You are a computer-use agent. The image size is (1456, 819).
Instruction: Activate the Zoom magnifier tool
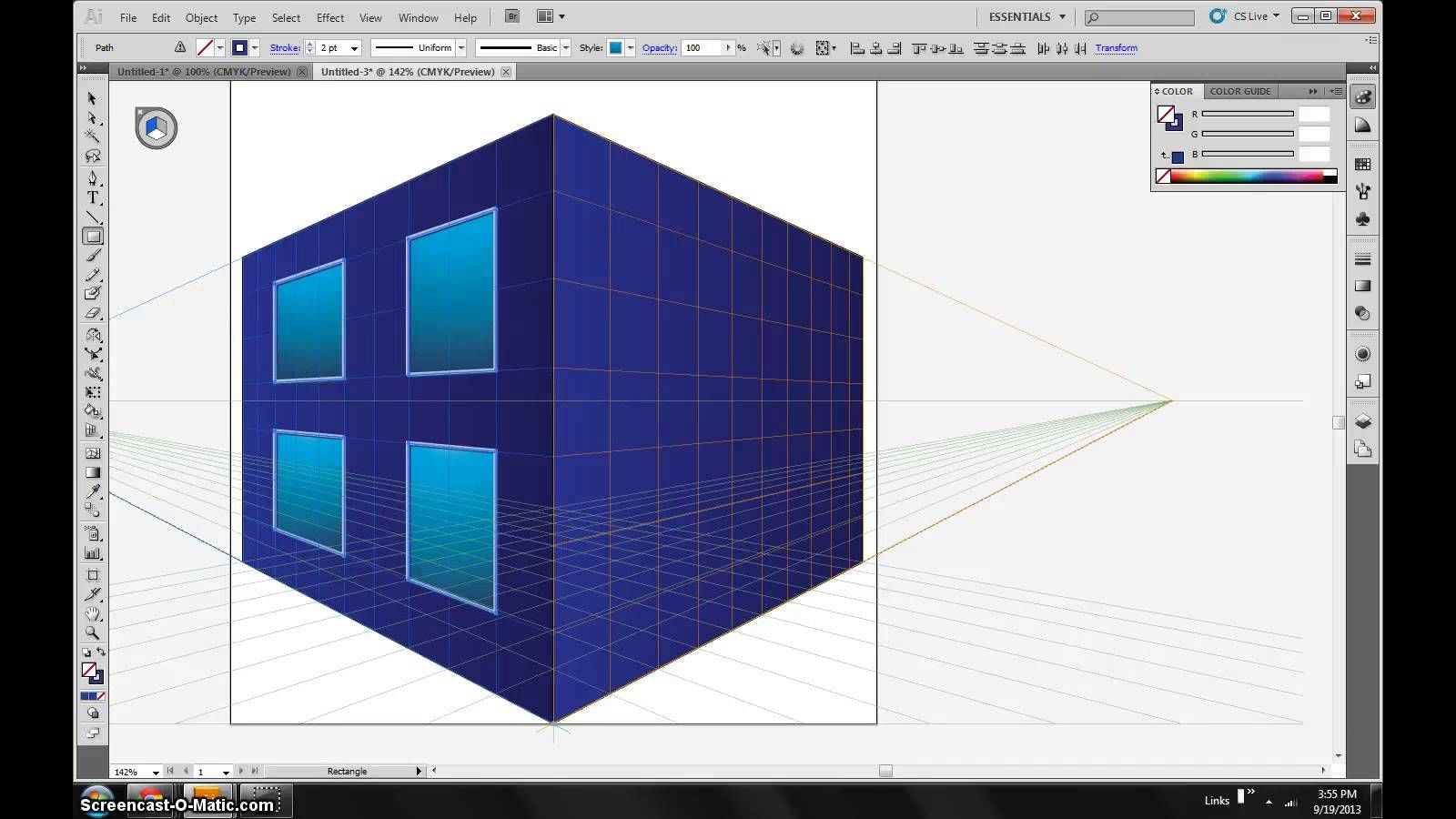pyautogui.click(x=93, y=632)
